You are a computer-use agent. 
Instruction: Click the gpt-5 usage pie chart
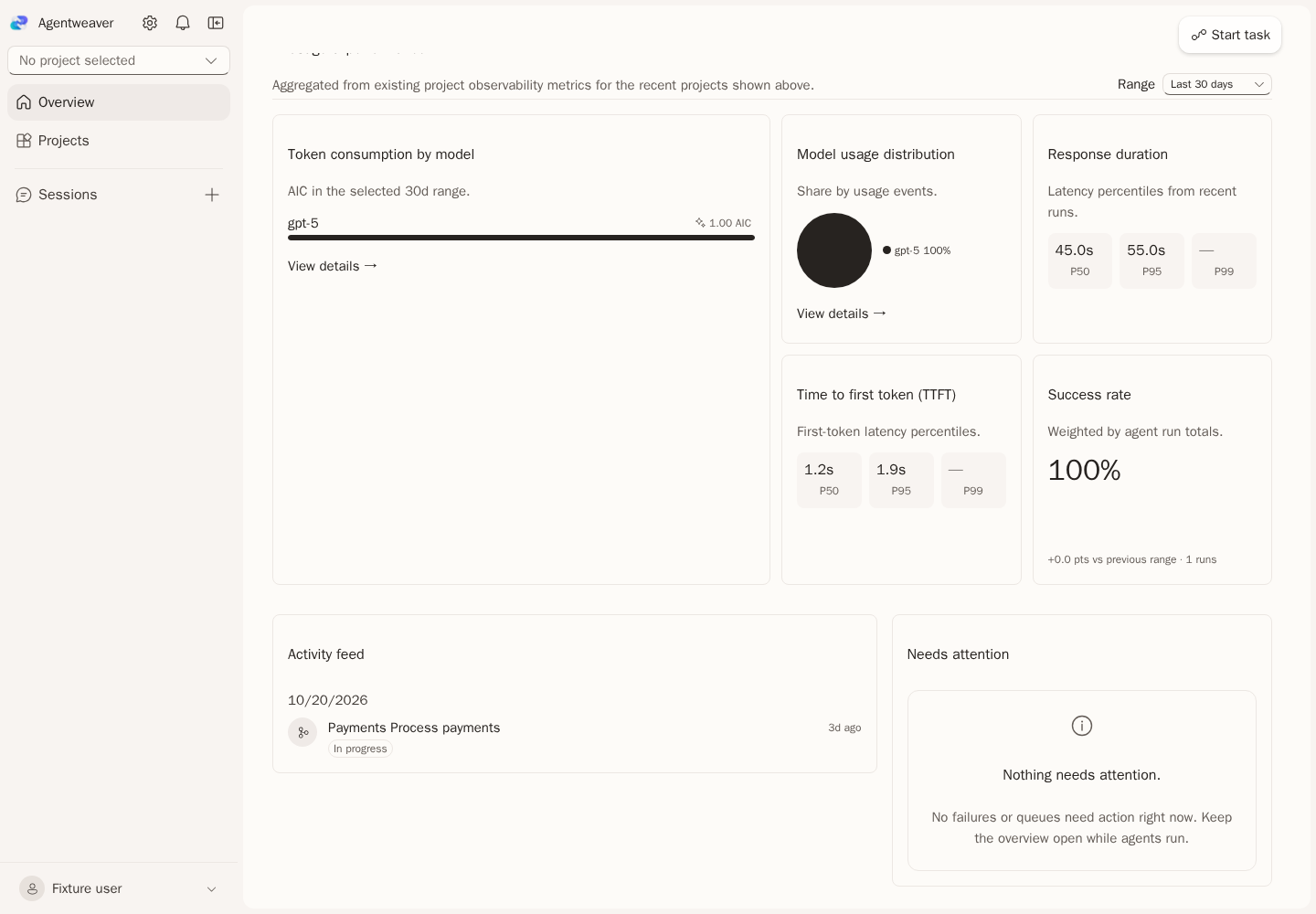pyautogui.click(x=834, y=250)
